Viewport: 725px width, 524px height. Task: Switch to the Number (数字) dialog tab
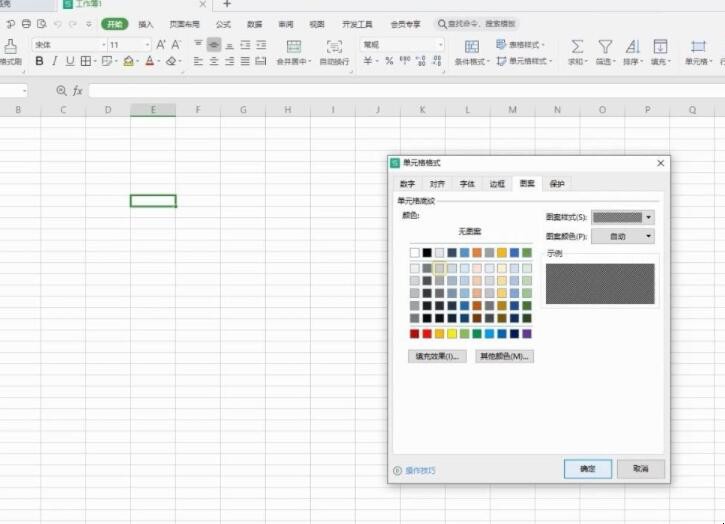point(407,184)
